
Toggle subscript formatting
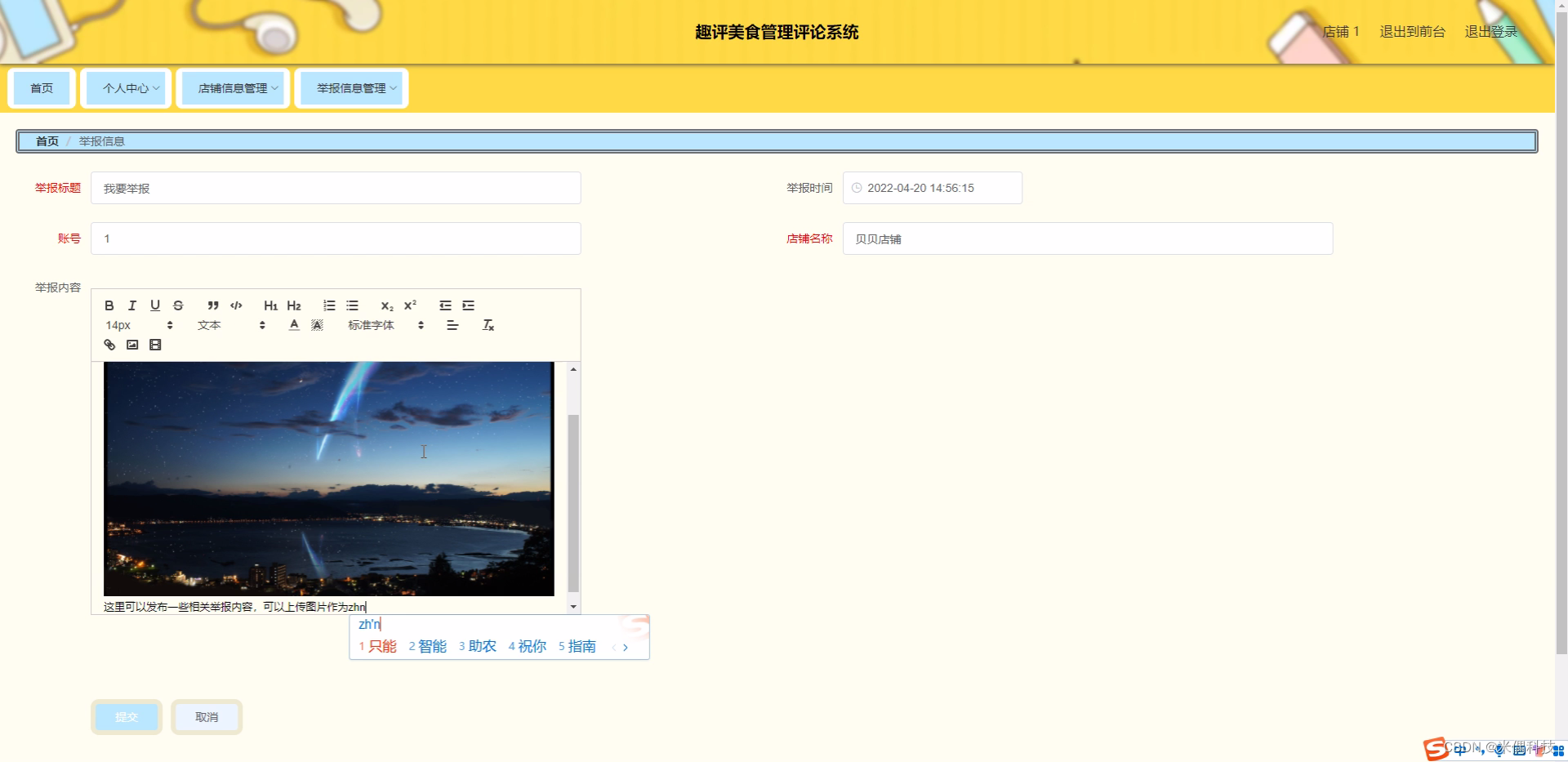tap(385, 306)
